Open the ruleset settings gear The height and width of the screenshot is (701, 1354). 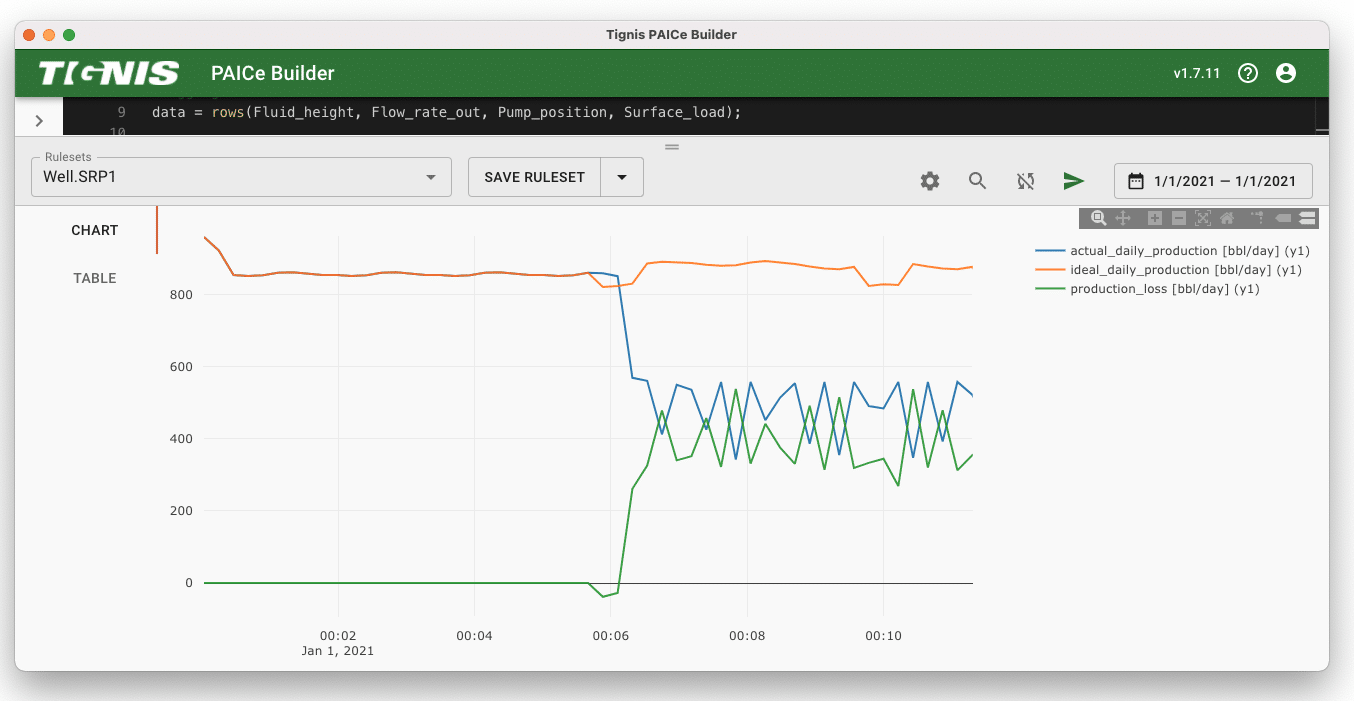[x=930, y=181]
